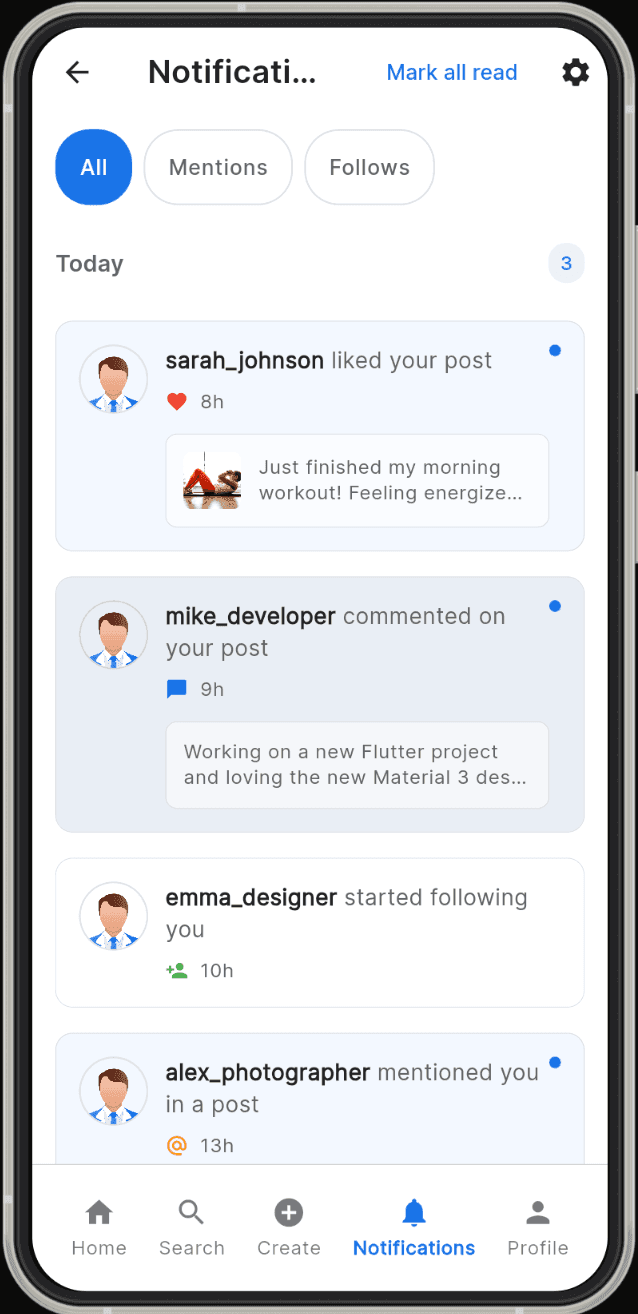Screen dimensions: 638x1314
Task: Tap Mark all read
Action: tap(451, 72)
